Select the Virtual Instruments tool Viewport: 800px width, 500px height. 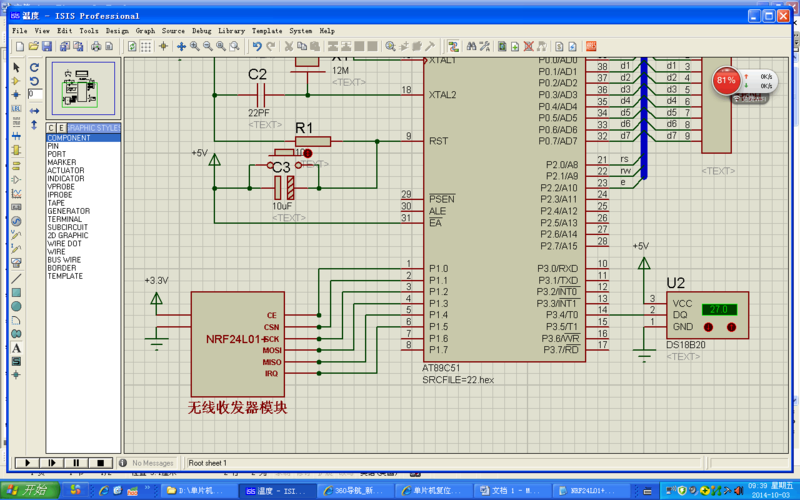16,263
